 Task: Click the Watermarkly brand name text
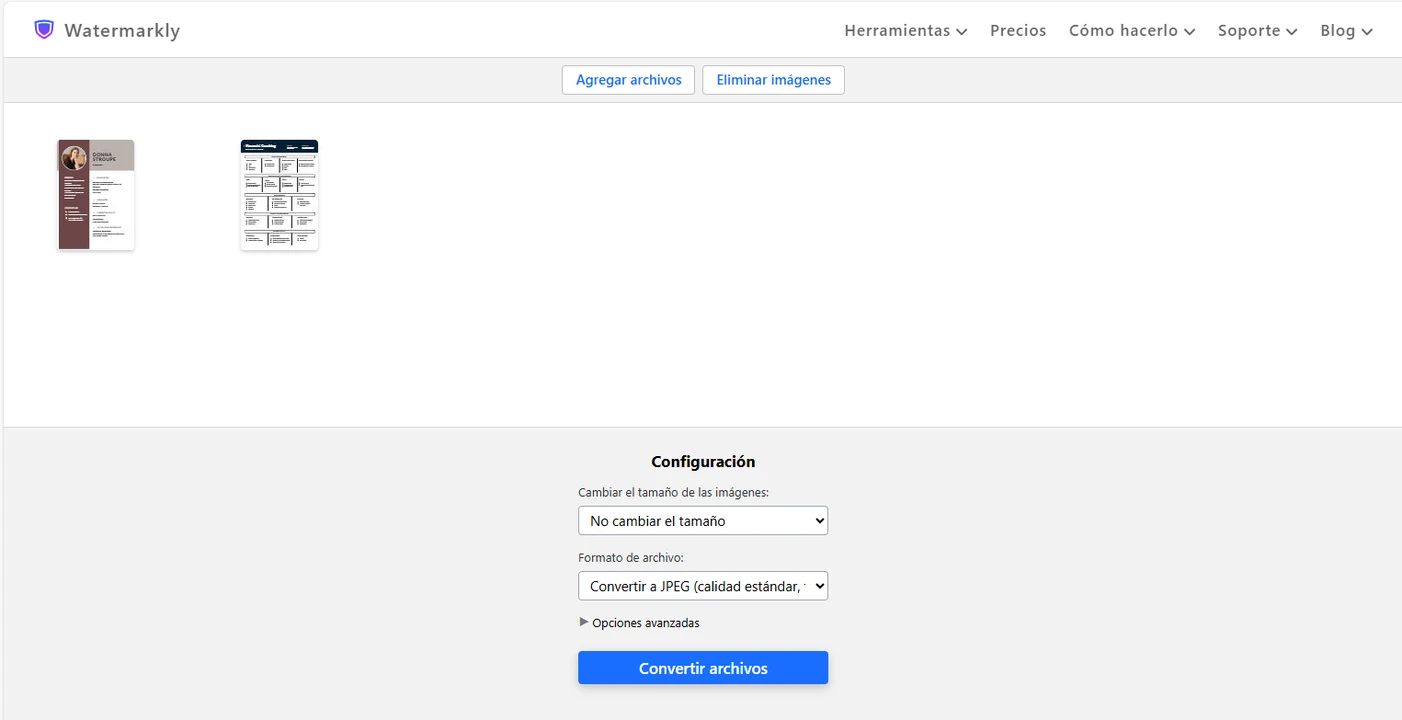click(x=122, y=30)
